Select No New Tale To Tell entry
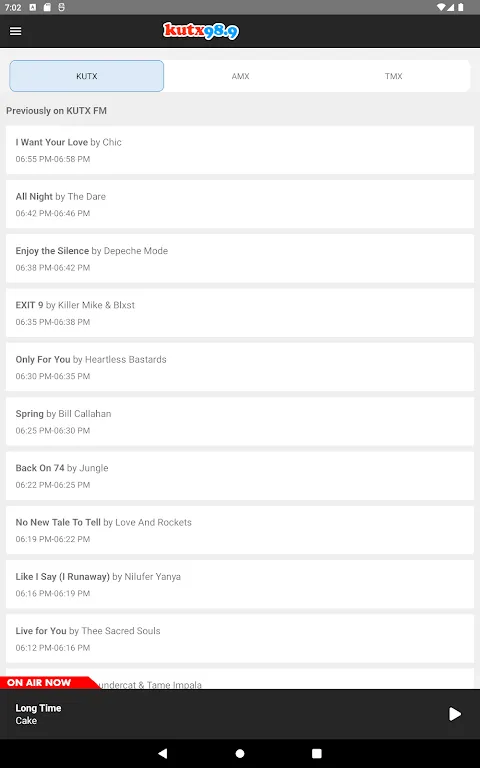 click(x=240, y=530)
